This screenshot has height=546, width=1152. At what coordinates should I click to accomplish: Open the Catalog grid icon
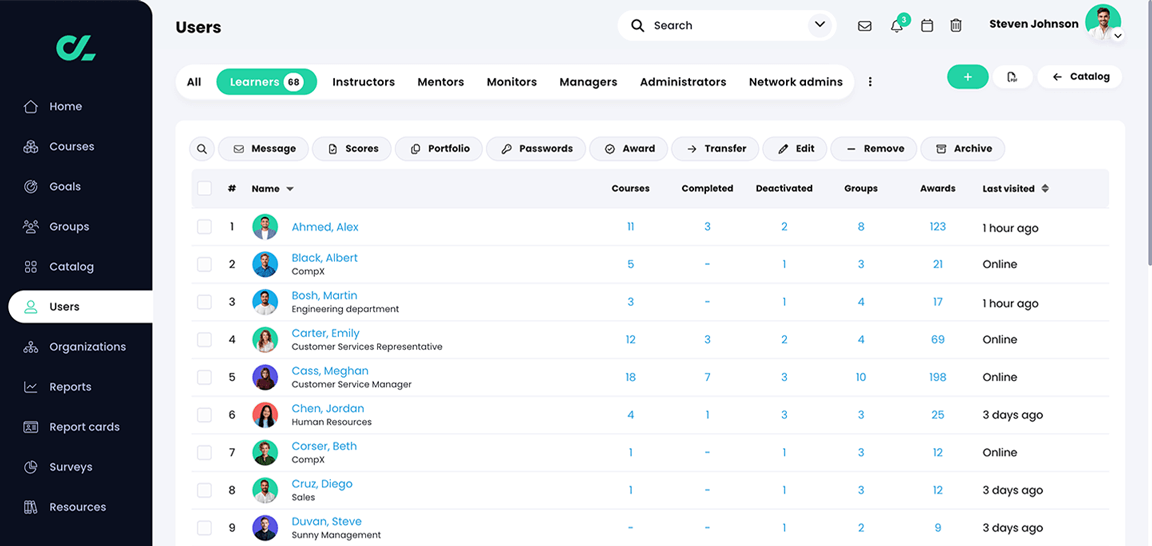click(30, 267)
